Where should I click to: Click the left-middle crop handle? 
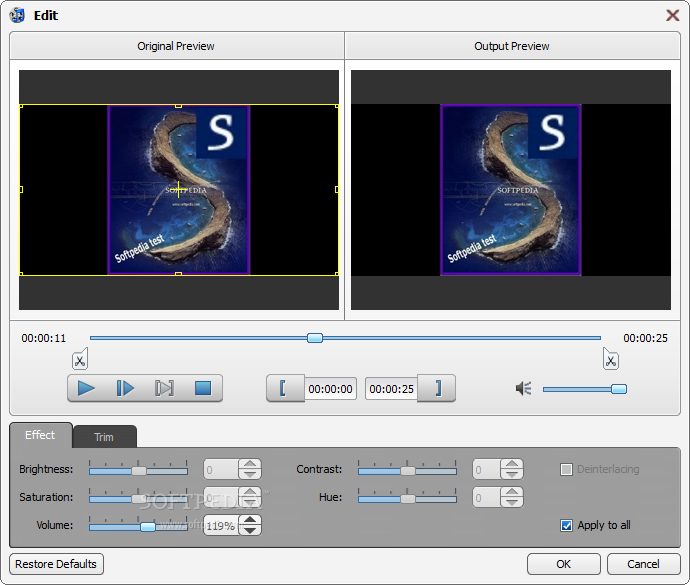[21, 189]
